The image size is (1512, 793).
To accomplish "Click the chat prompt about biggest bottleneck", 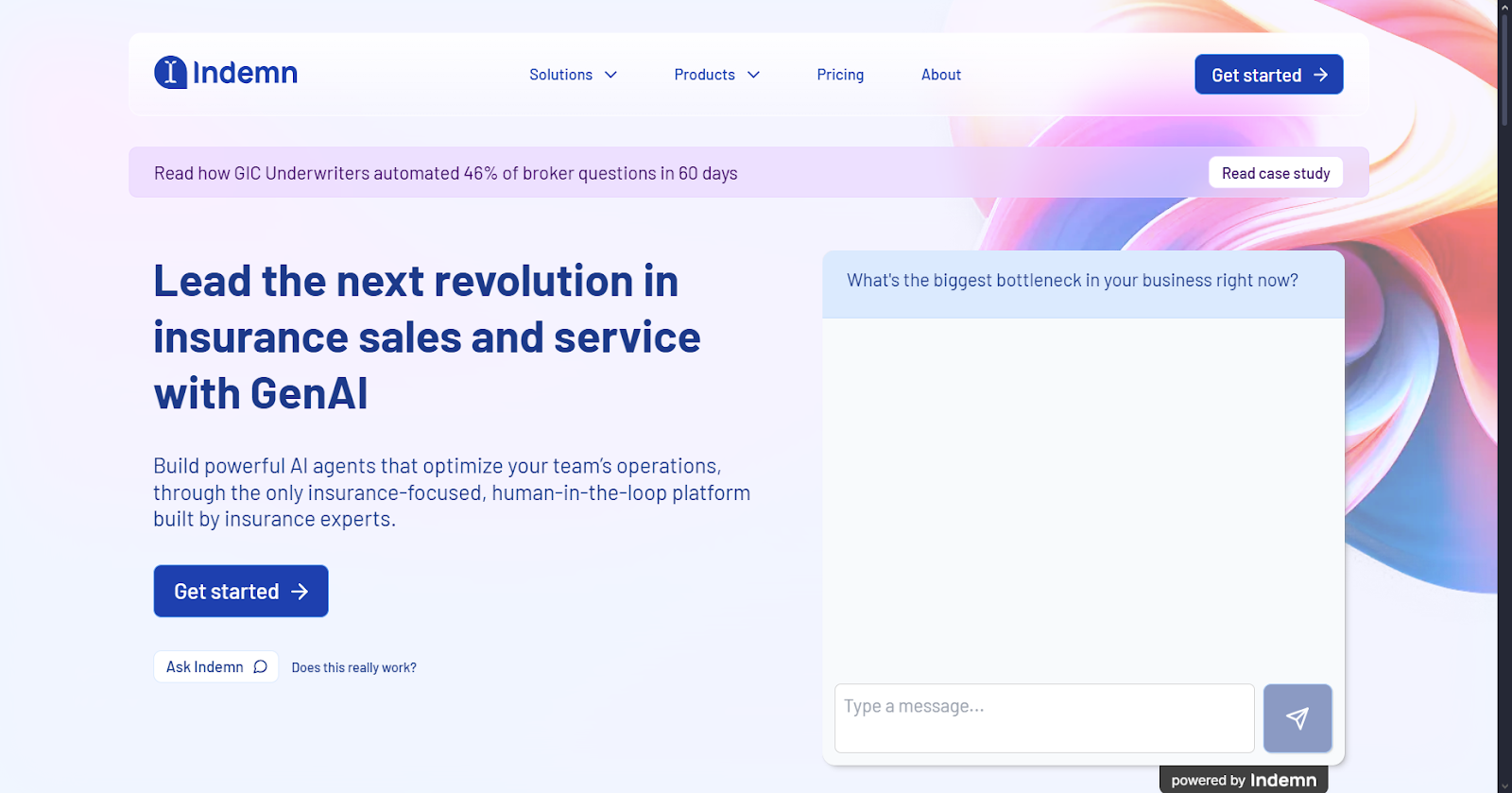I will (x=1073, y=281).
